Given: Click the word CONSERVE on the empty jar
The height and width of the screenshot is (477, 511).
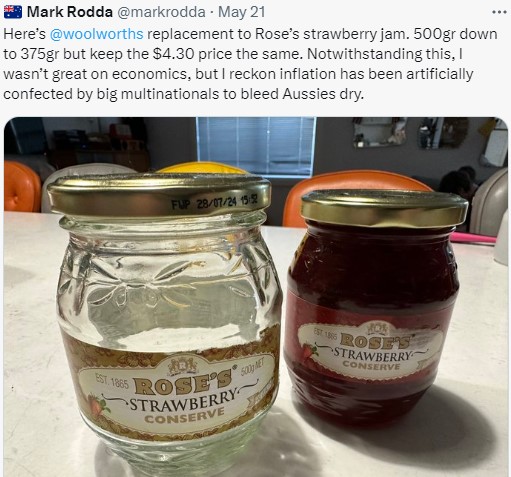Looking at the screenshot, I should (x=184, y=416).
